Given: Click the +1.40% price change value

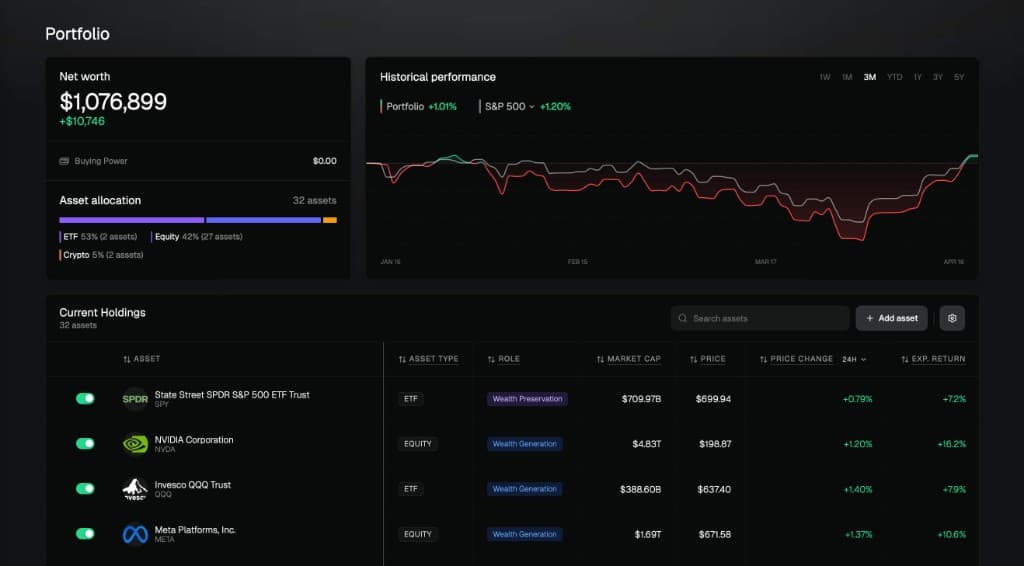Looking at the screenshot, I should [857, 489].
